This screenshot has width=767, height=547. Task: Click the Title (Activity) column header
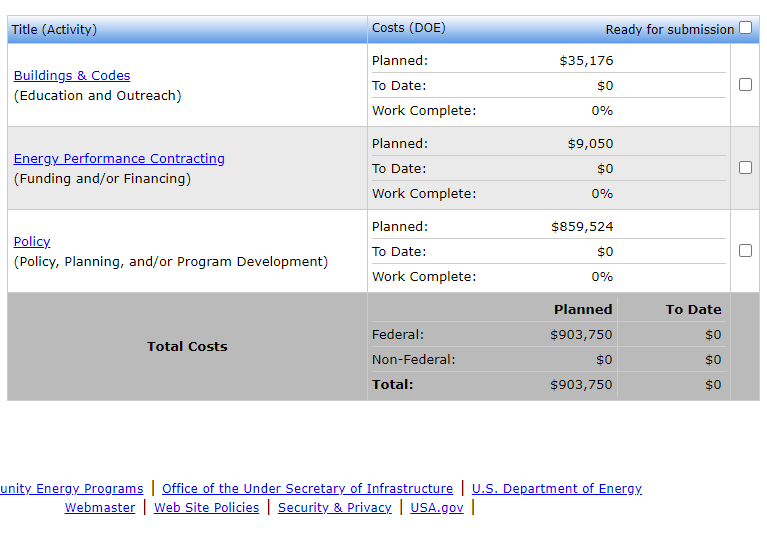(x=54, y=29)
